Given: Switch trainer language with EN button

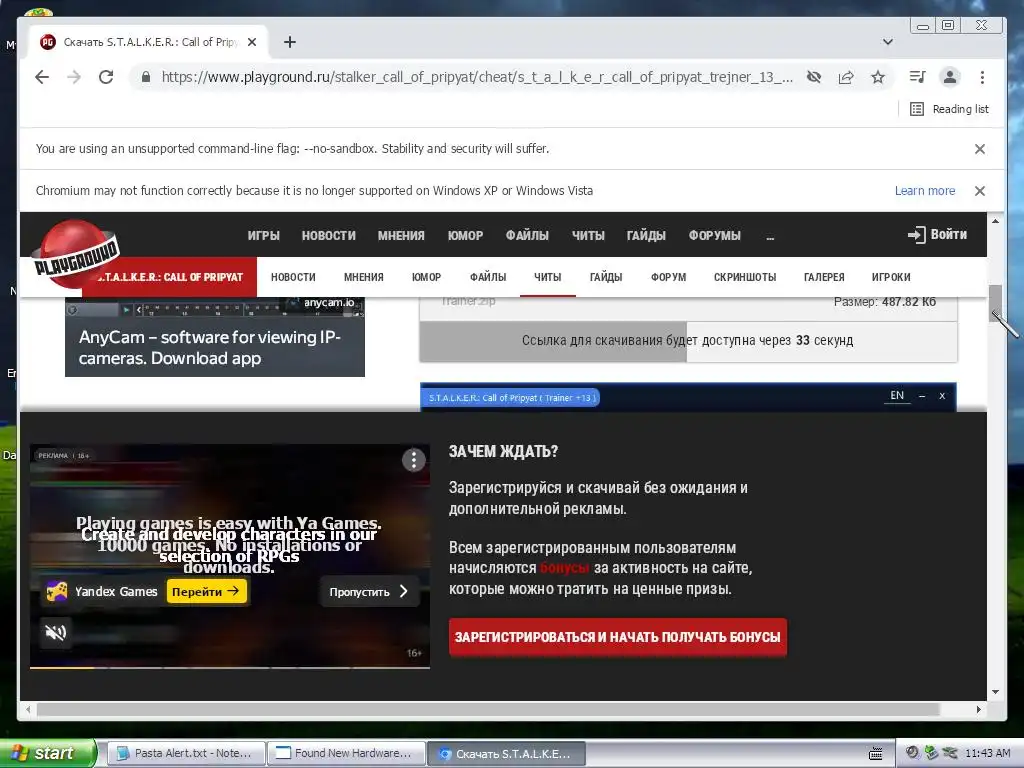Looking at the screenshot, I should coord(897,396).
